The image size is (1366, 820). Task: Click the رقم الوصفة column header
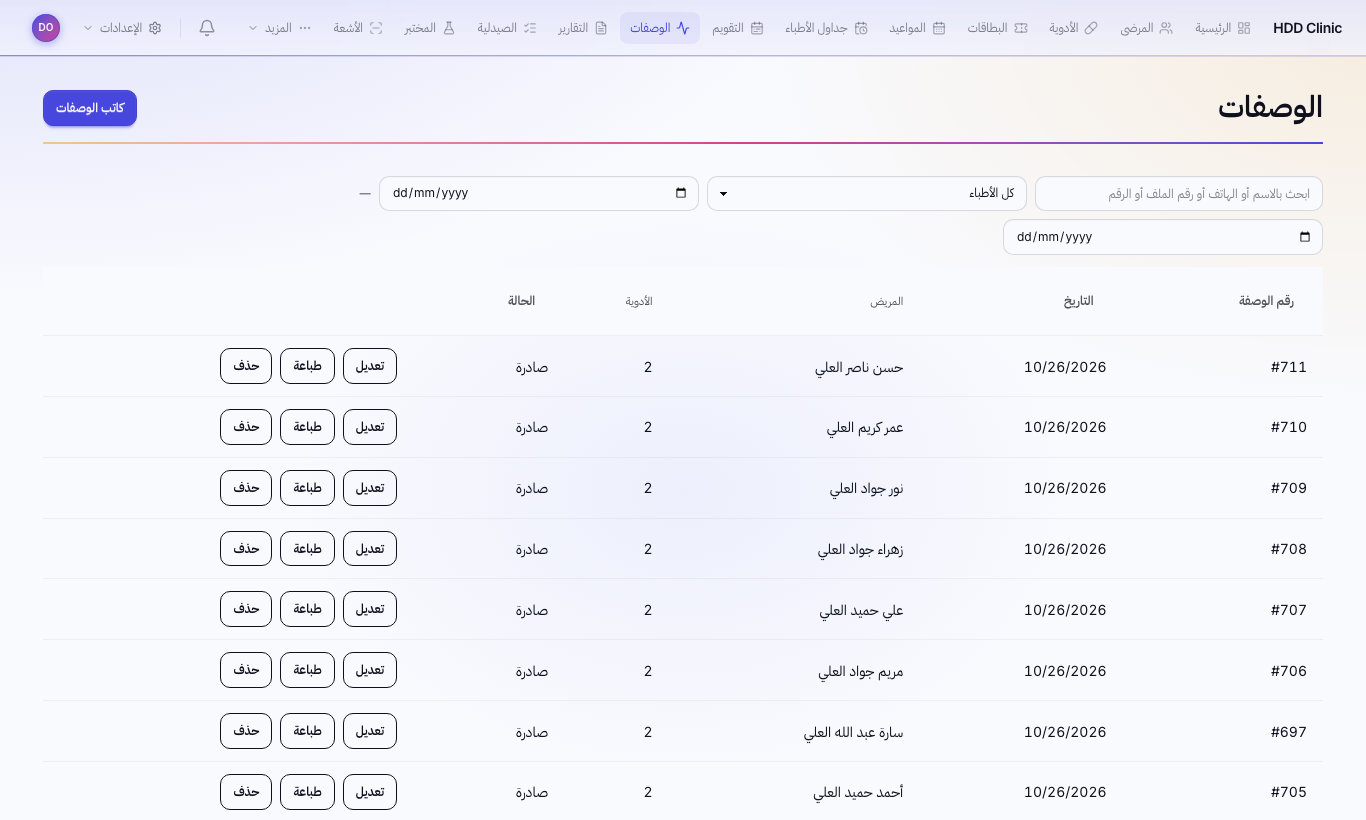pos(1266,301)
